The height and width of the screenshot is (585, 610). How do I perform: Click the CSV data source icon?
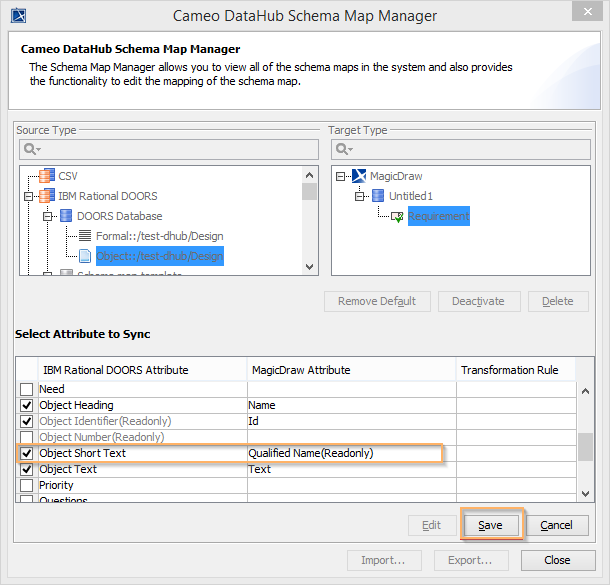coord(46,176)
